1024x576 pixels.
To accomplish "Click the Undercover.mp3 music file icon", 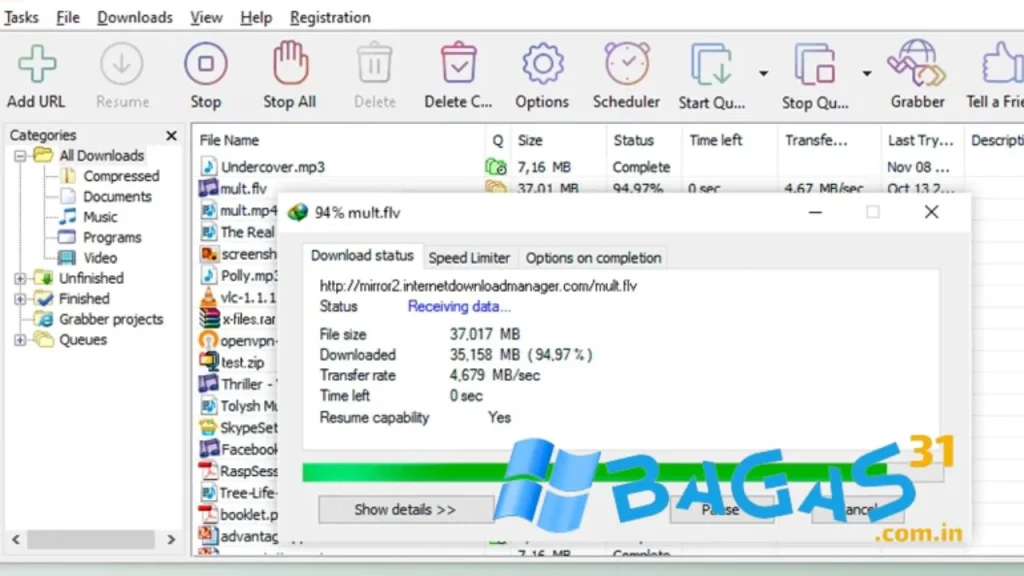I will 208,167.
